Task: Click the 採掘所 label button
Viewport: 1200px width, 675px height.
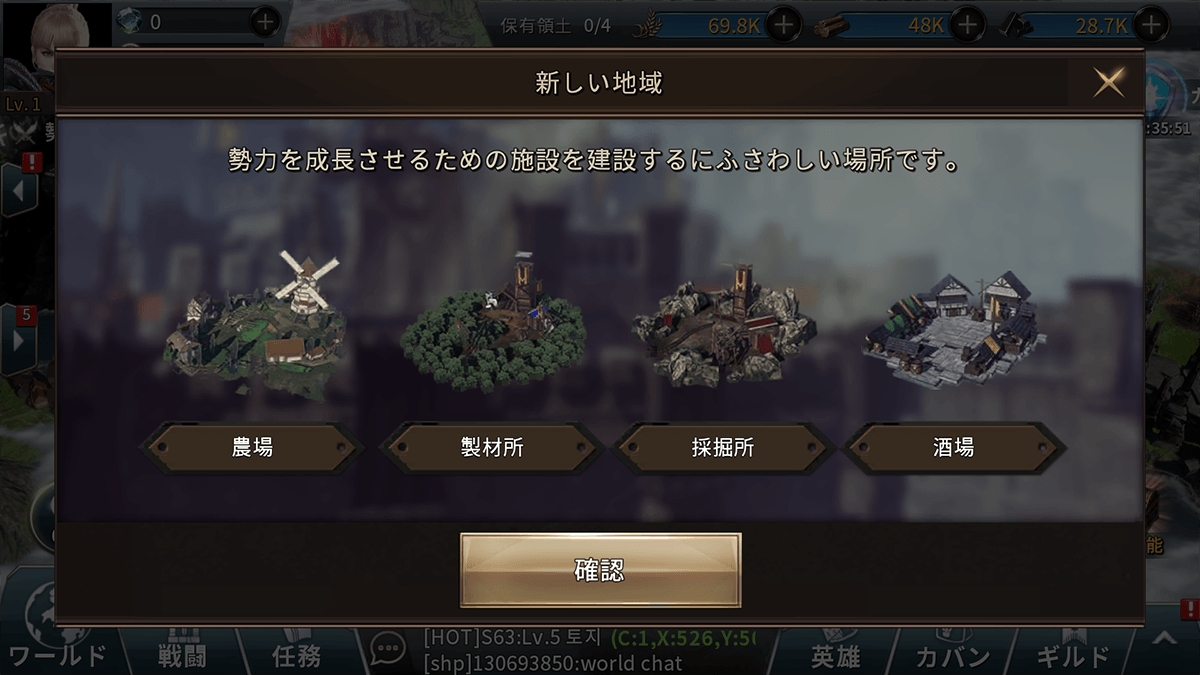Action: [723, 448]
